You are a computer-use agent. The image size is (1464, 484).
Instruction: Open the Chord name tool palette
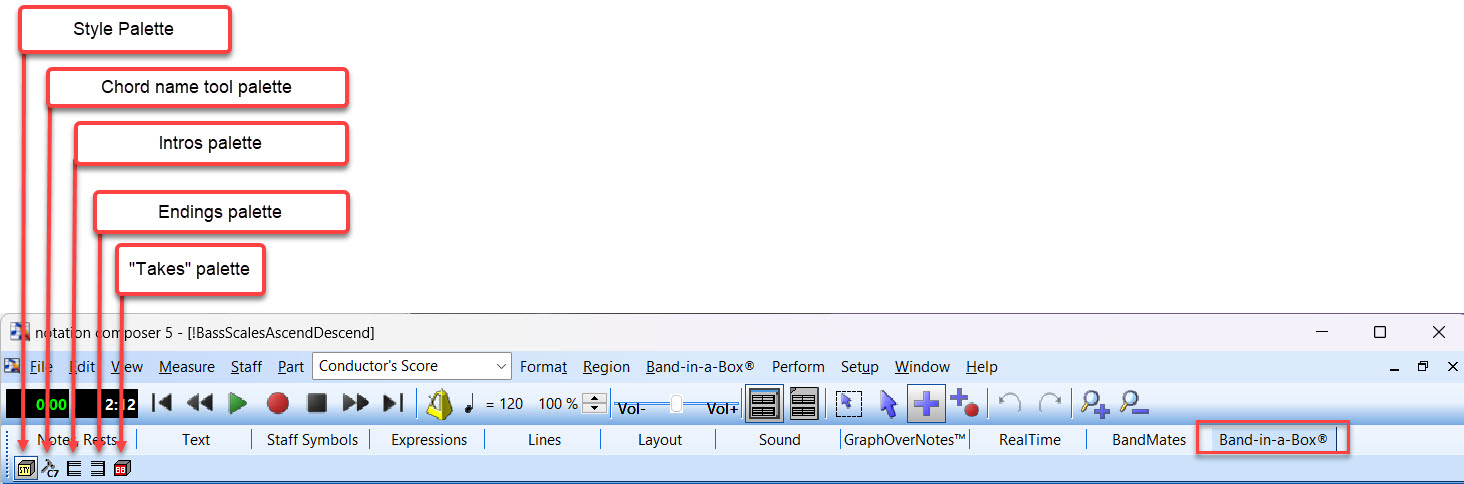(x=50, y=469)
